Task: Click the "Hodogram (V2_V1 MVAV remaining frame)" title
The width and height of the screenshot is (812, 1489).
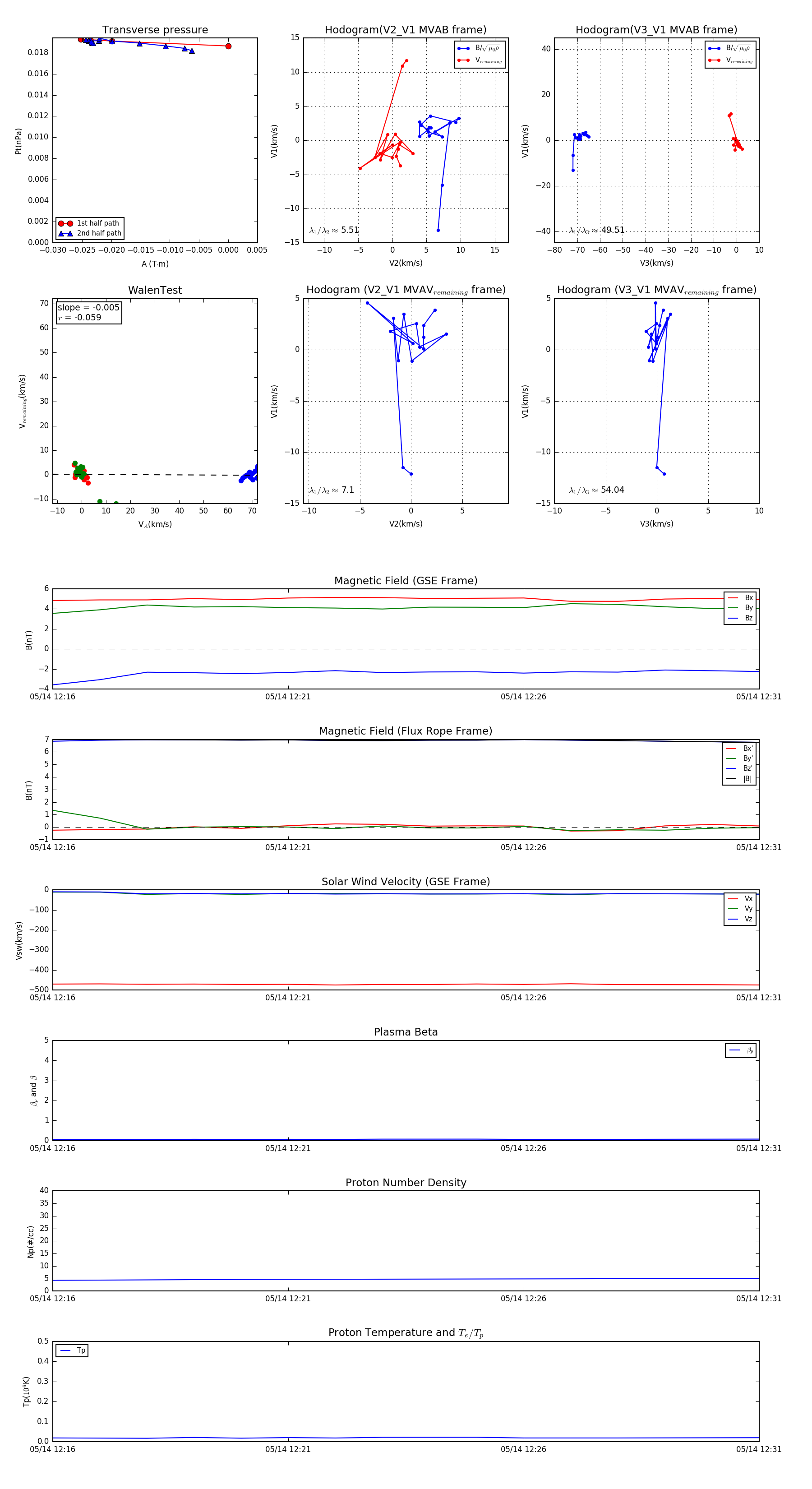Action: [x=406, y=290]
